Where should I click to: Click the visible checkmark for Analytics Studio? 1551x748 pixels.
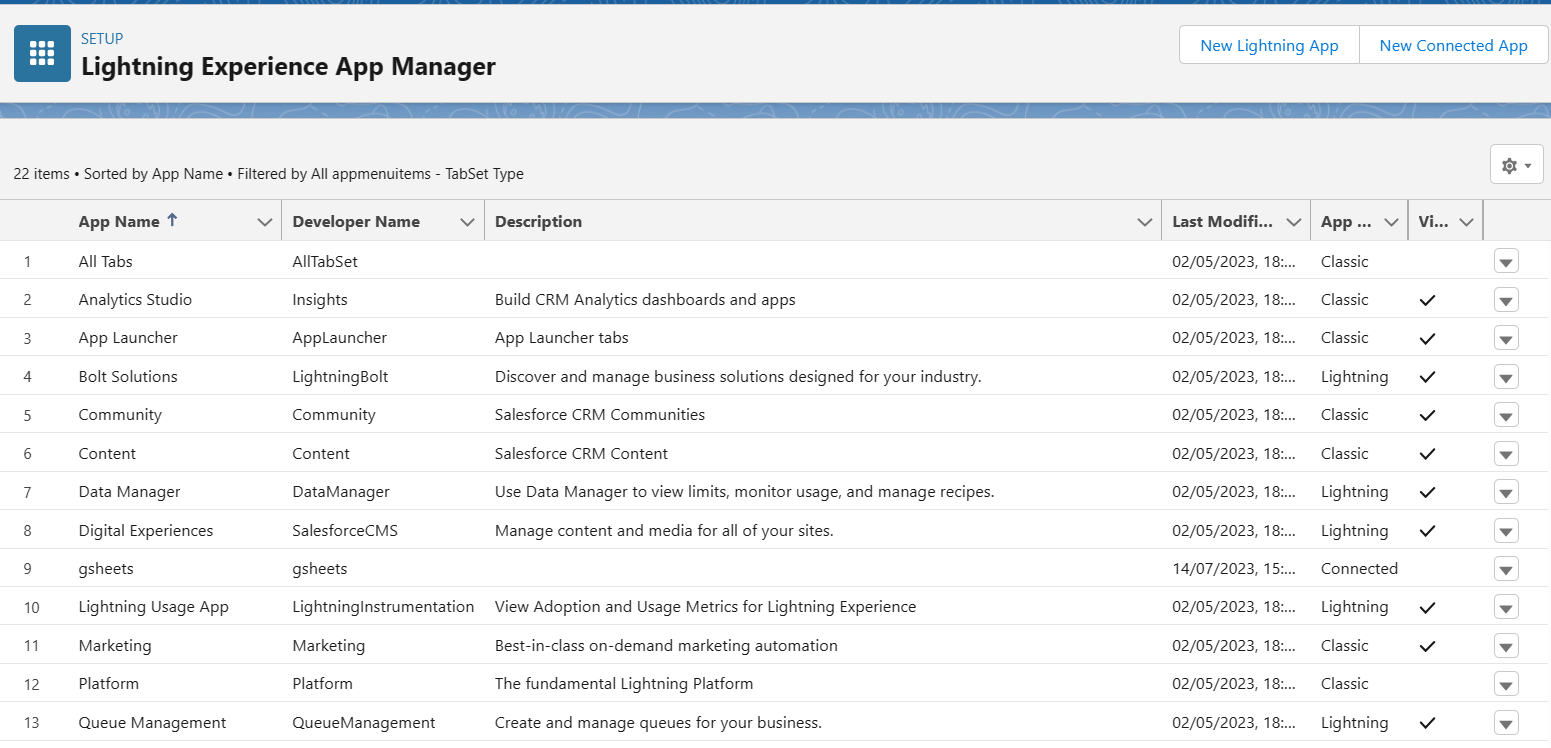pos(1428,300)
